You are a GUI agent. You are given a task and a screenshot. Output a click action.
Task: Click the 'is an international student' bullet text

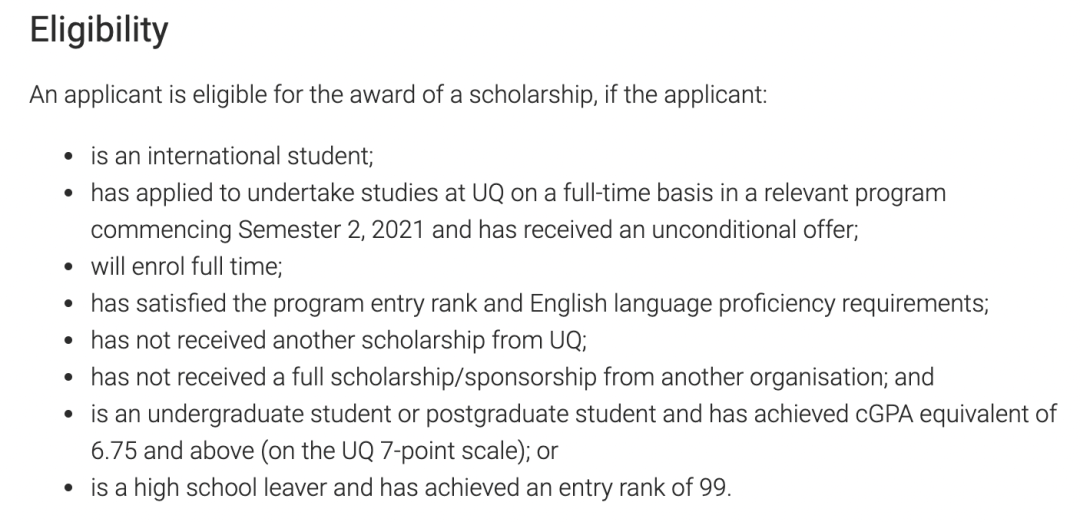(232, 156)
